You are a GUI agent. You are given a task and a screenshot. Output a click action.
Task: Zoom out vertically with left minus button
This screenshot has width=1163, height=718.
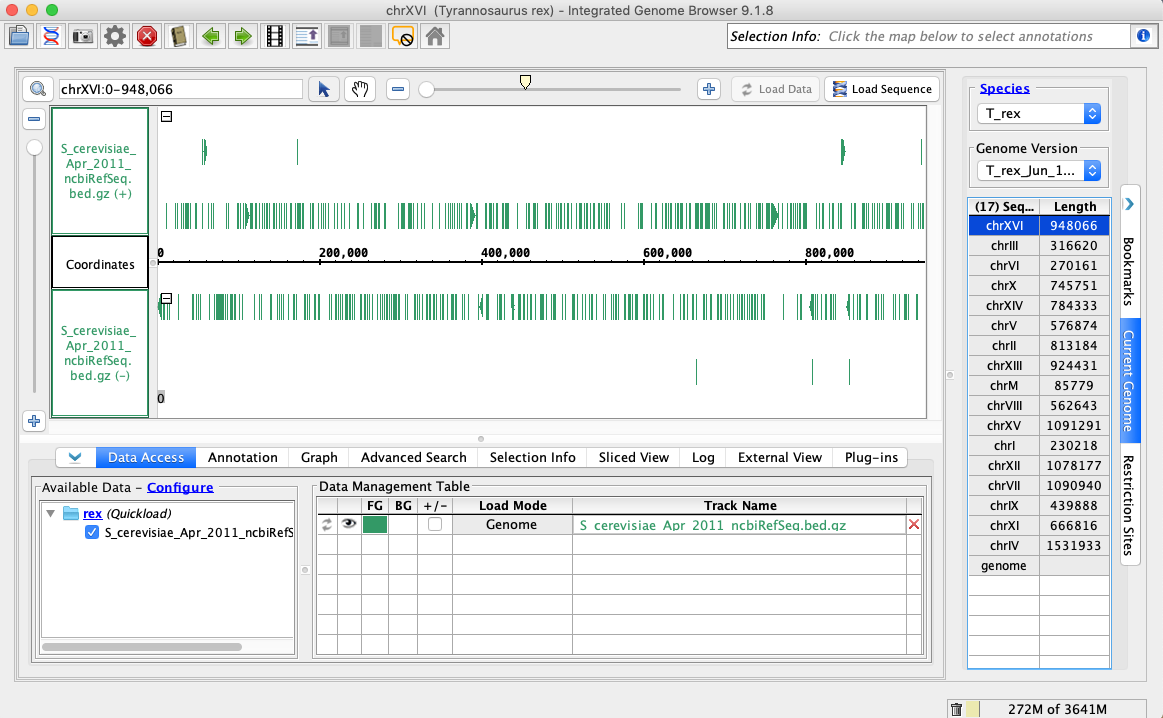point(34,119)
